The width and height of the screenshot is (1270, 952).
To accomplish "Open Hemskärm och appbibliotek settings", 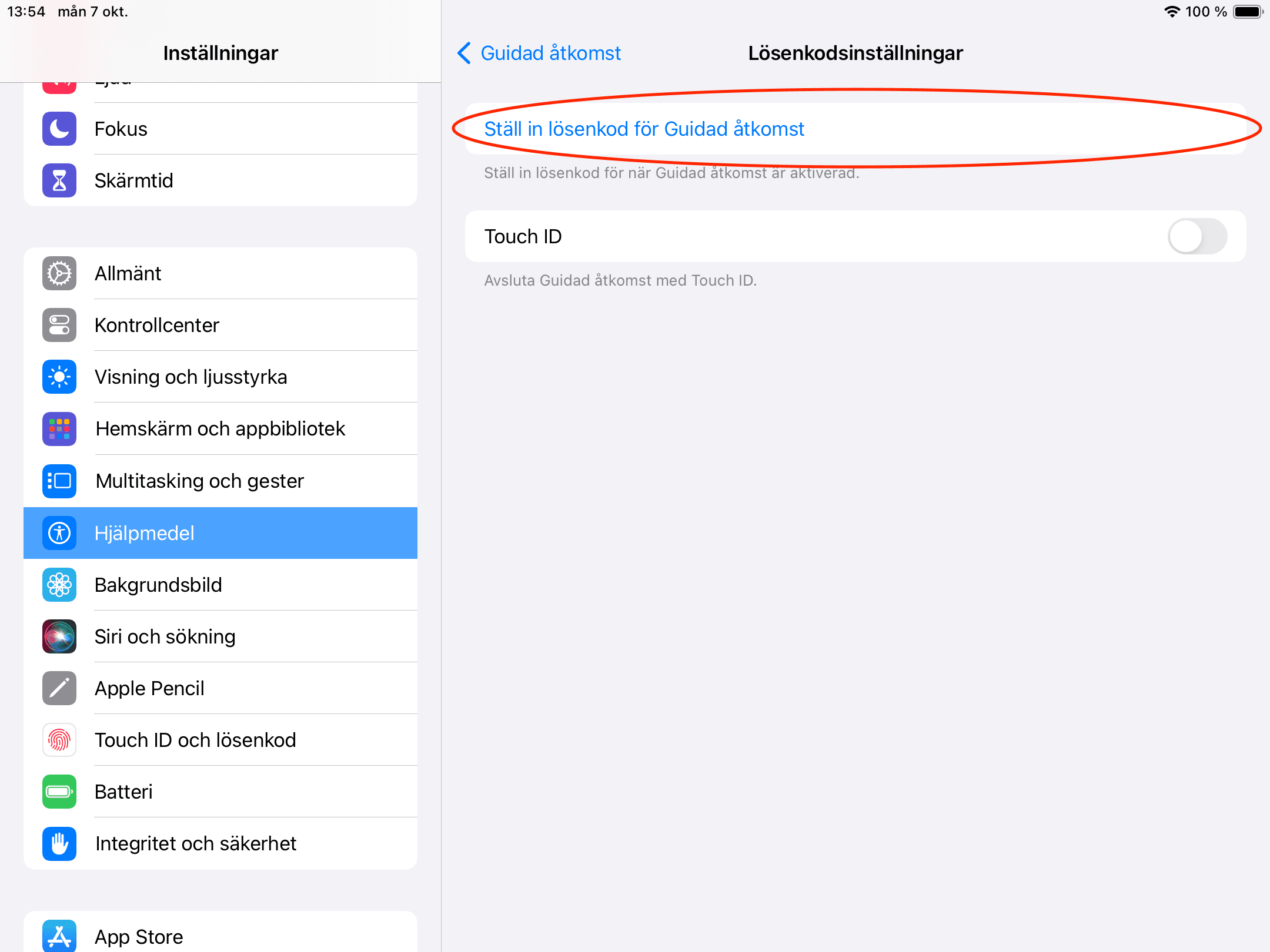I will 220,429.
